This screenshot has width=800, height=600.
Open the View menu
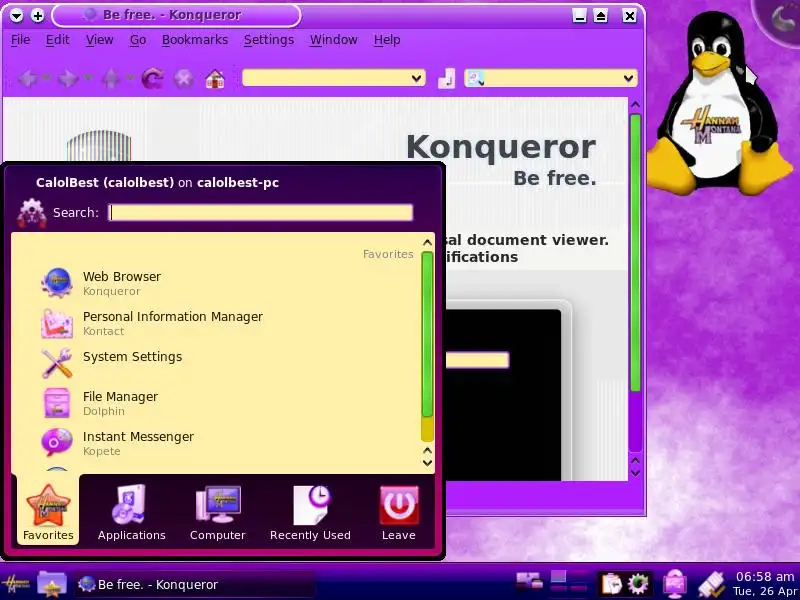(x=99, y=40)
